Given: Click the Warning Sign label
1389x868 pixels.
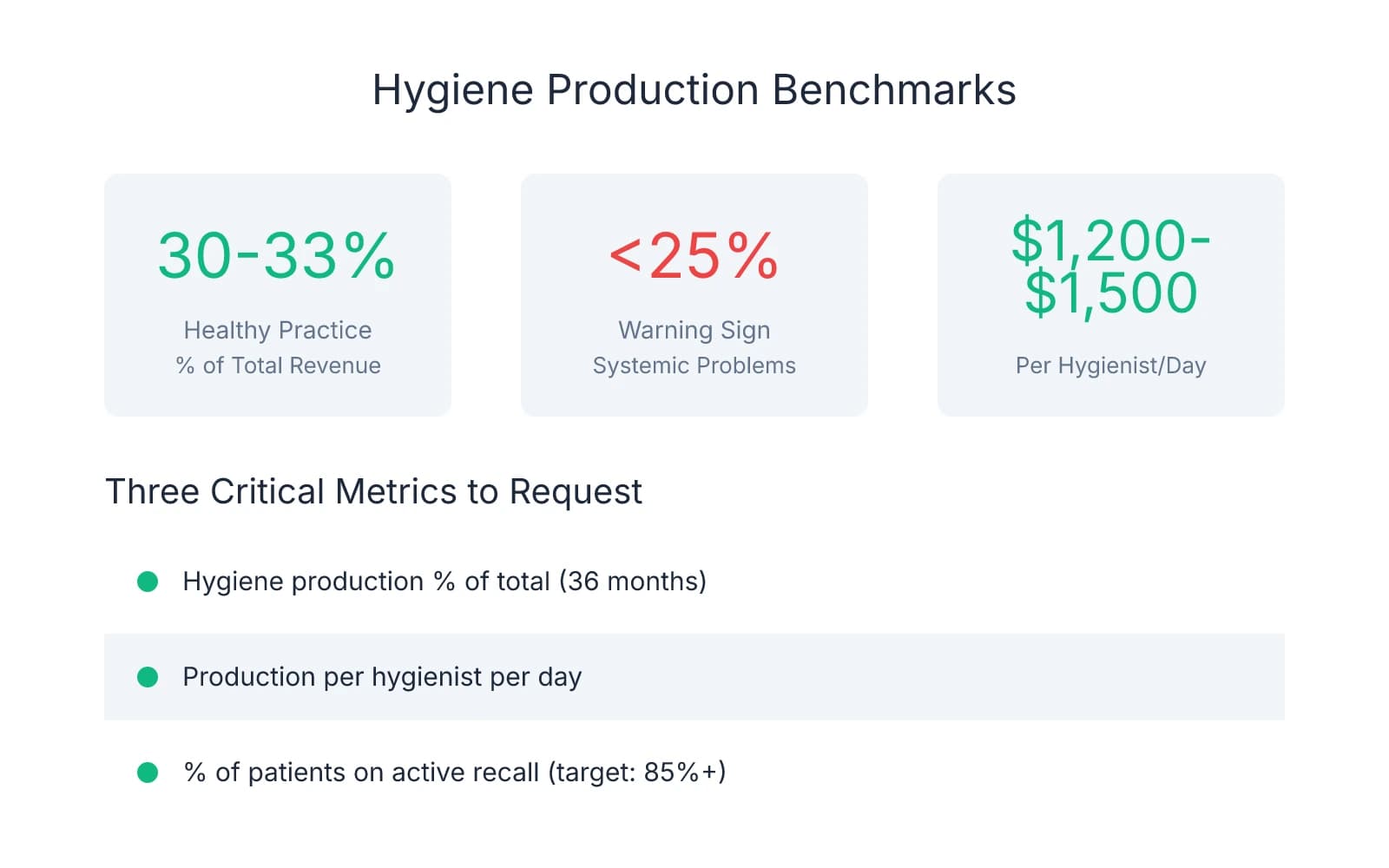Looking at the screenshot, I should [693, 330].
